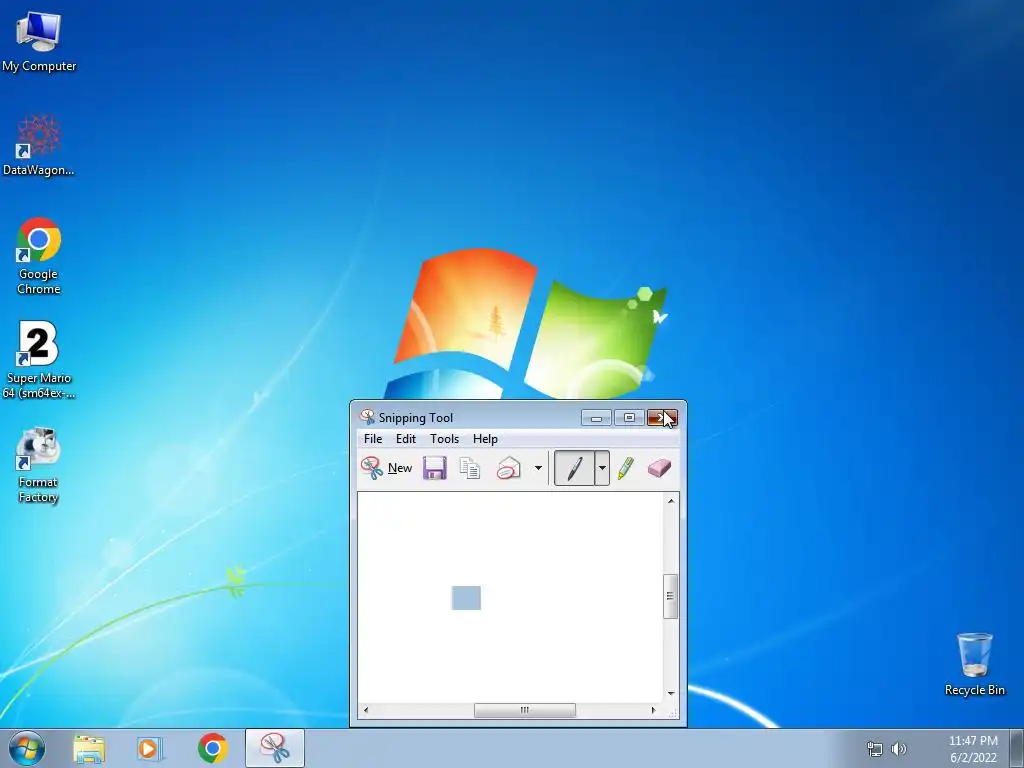
Task: Click vertical scrollbar down arrow
Action: point(671,694)
